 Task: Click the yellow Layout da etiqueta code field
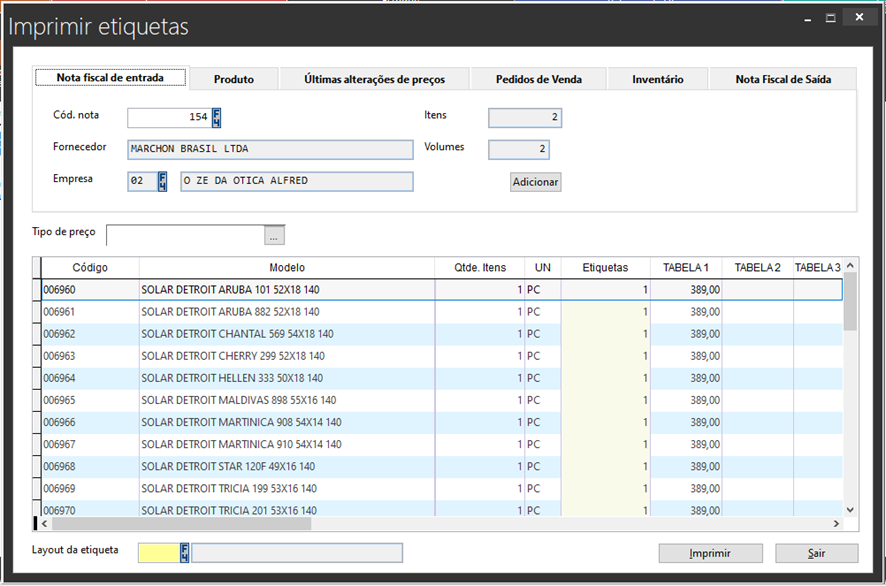pyautogui.click(x=157, y=553)
